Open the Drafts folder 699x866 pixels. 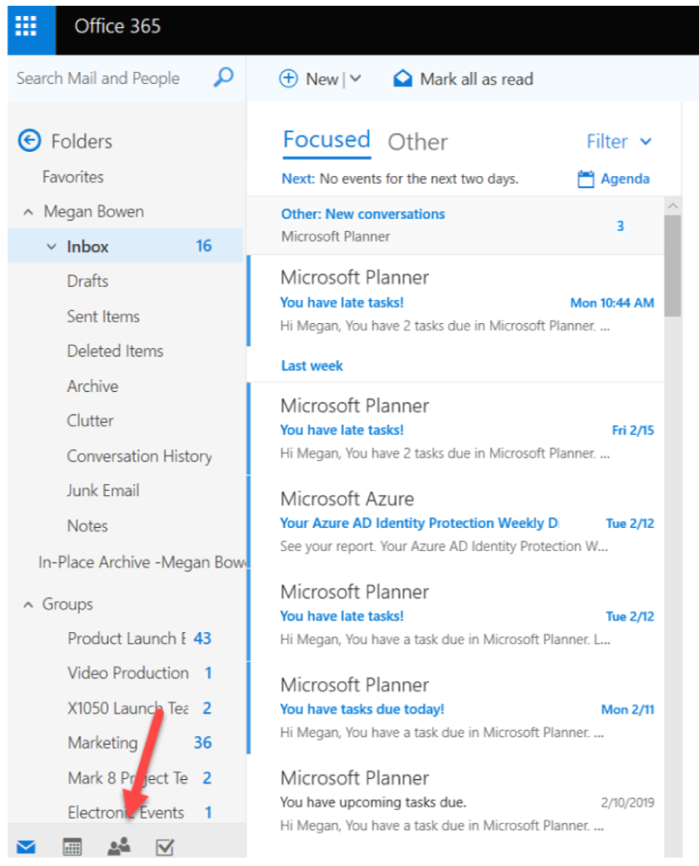(87, 281)
